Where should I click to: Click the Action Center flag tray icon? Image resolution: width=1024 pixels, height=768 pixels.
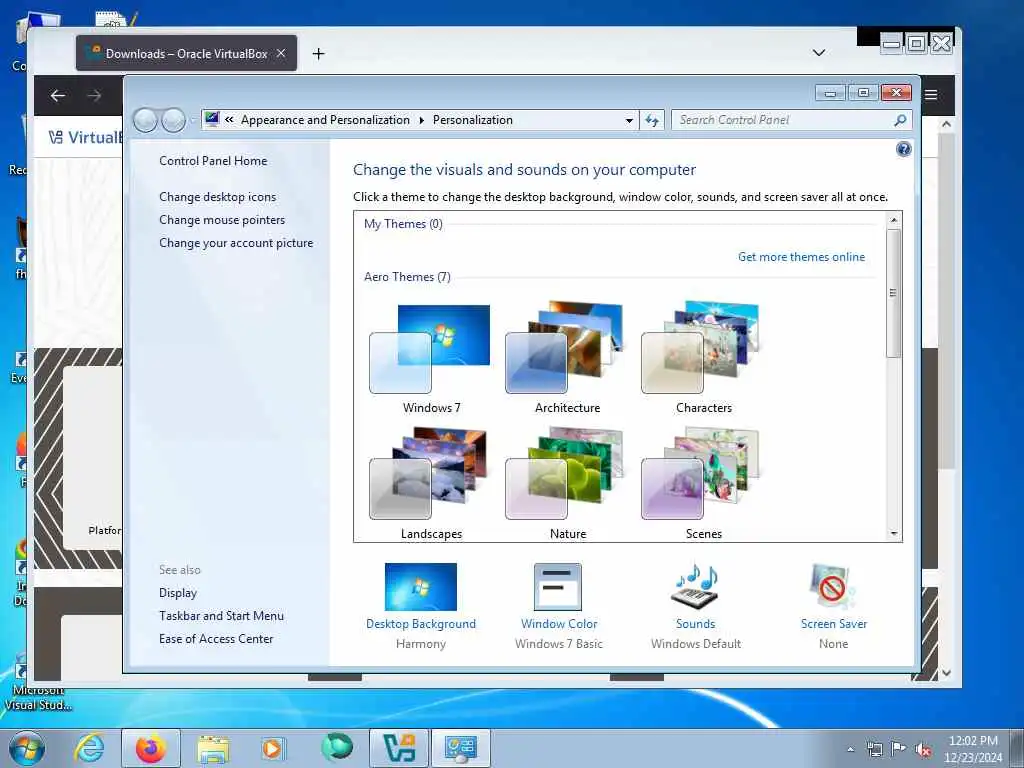(899, 750)
